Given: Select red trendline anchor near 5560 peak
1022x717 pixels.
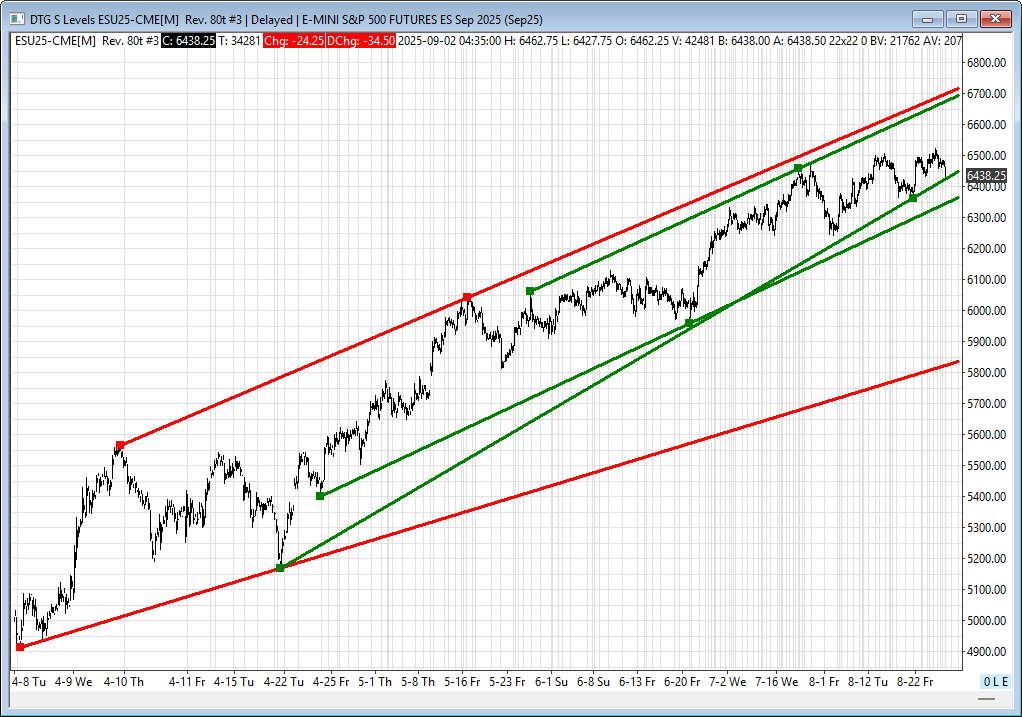Looking at the screenshot, I should [x=120, y=445].
